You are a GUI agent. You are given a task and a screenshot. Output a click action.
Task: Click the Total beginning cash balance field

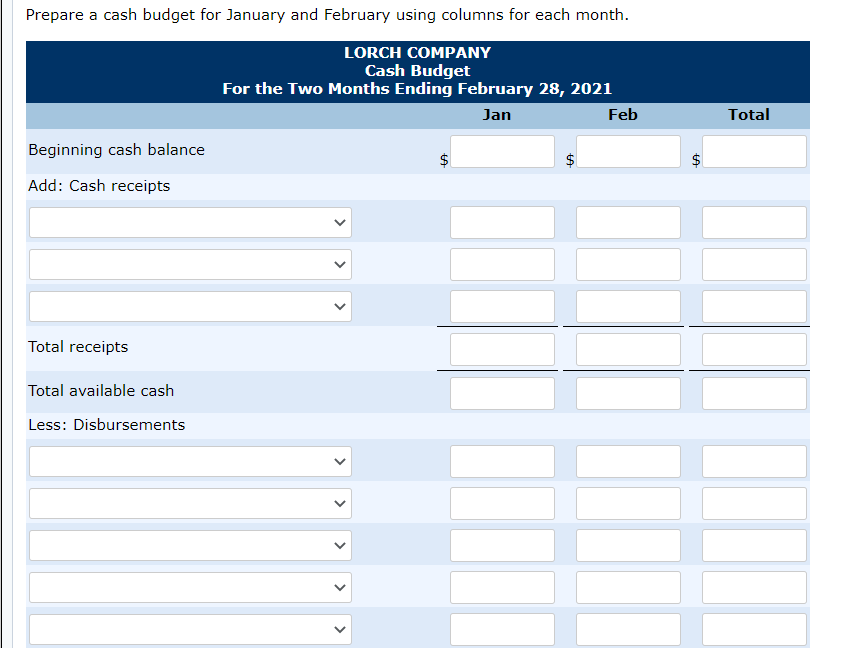coord(754,151)
